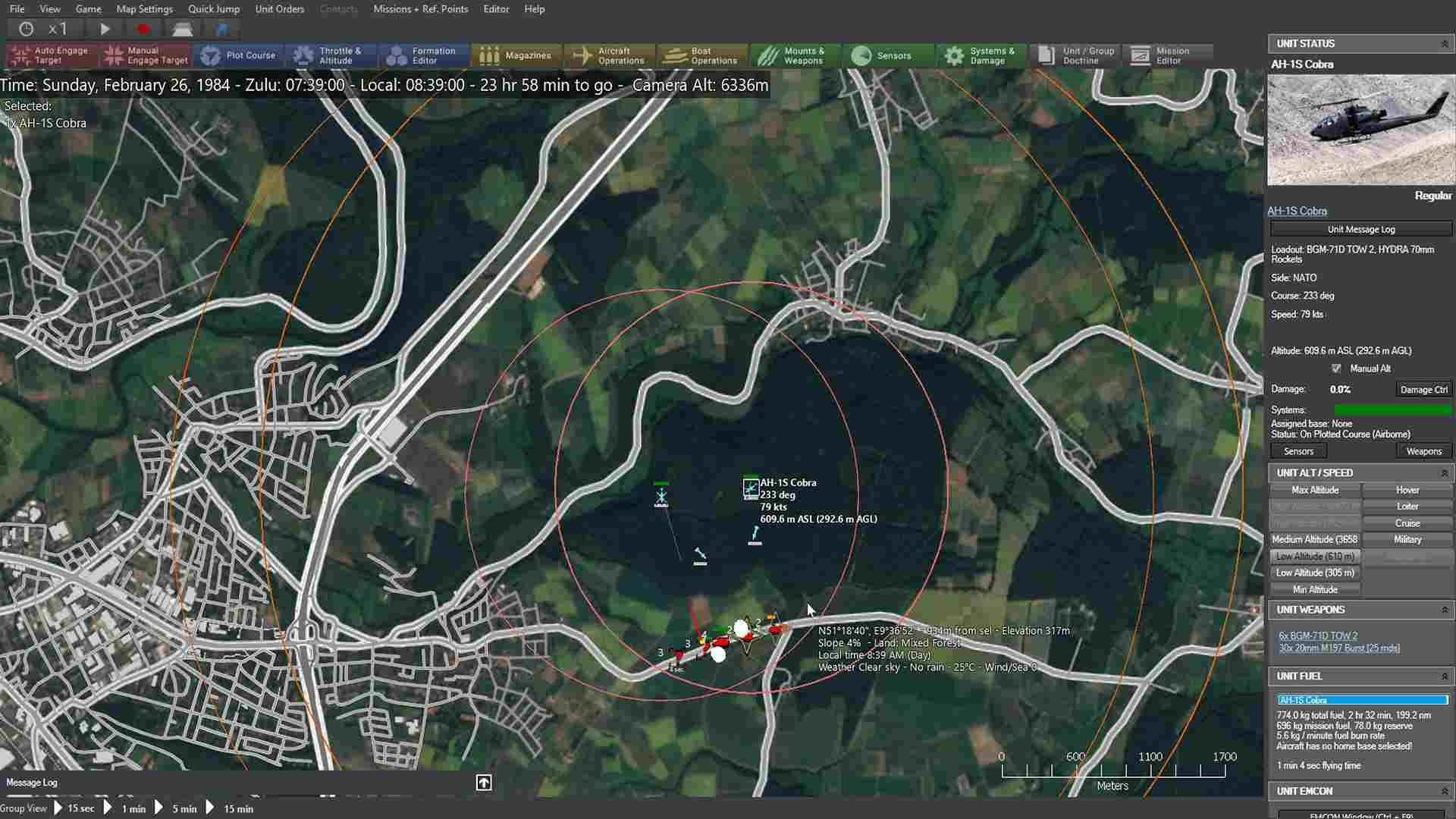Enable Auto Engage Target mode

(48, 55)
